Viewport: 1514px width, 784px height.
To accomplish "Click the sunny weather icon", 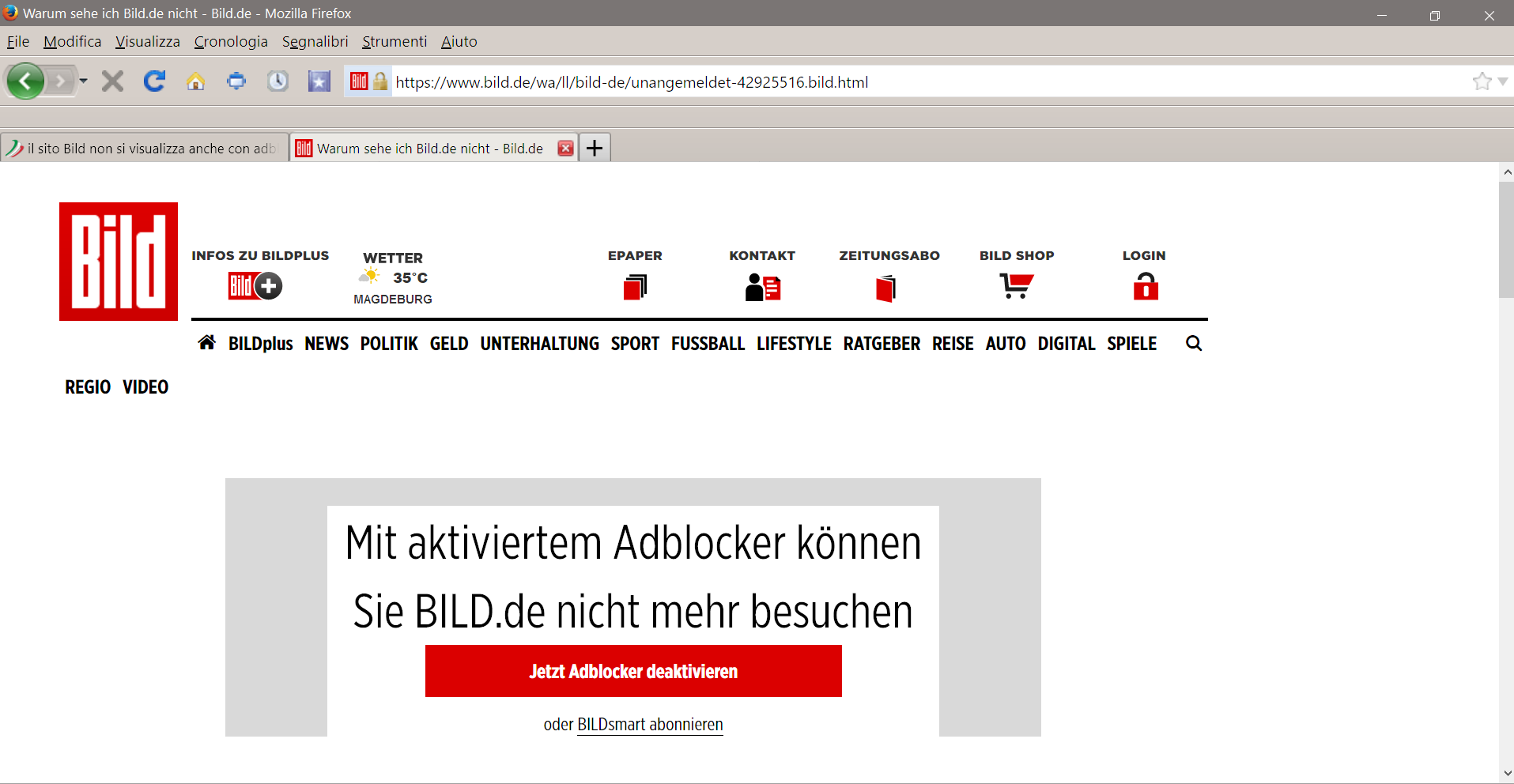I will point(370,276).
